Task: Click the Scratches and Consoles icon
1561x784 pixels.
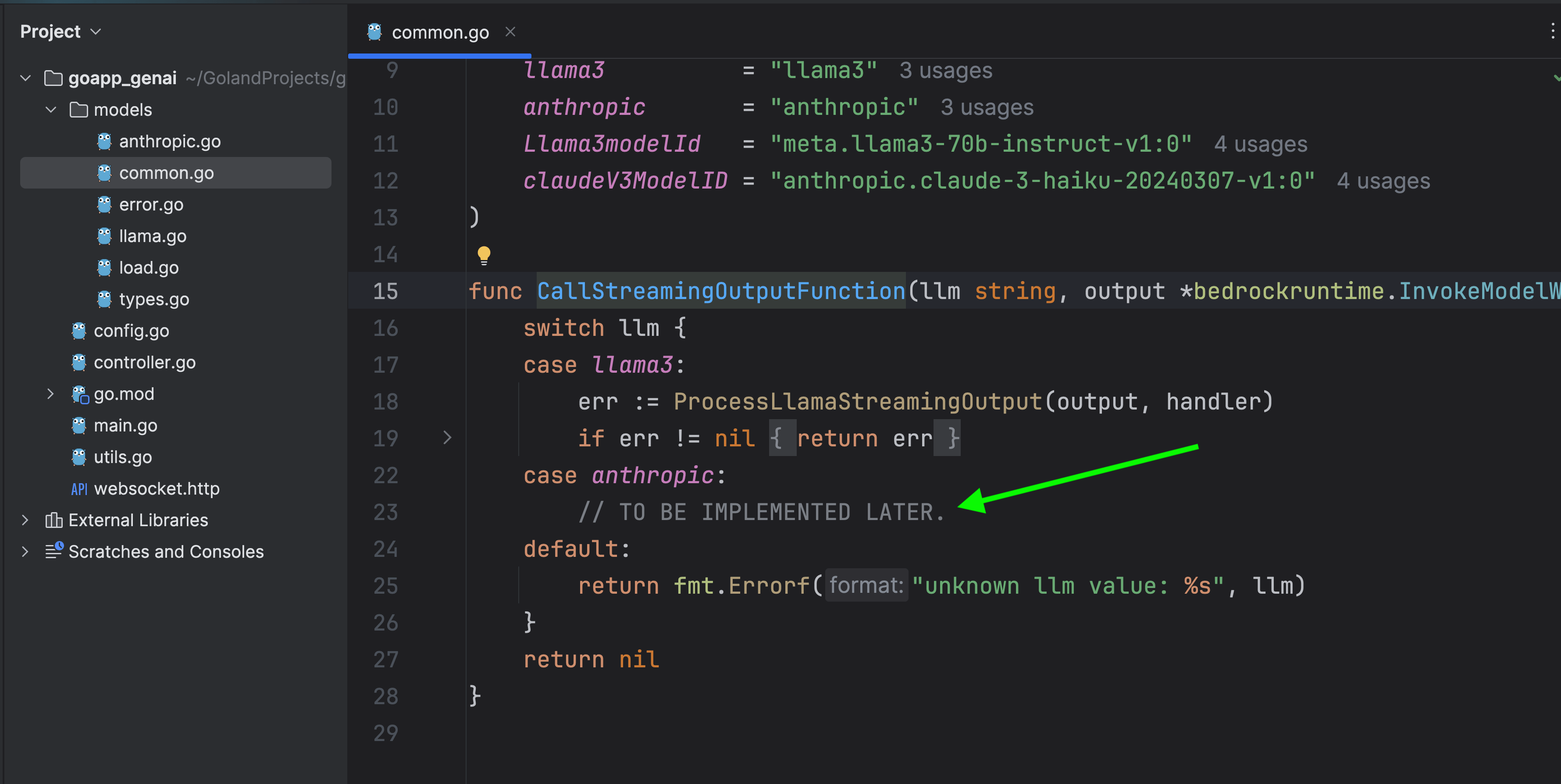Action: [53, 551]
